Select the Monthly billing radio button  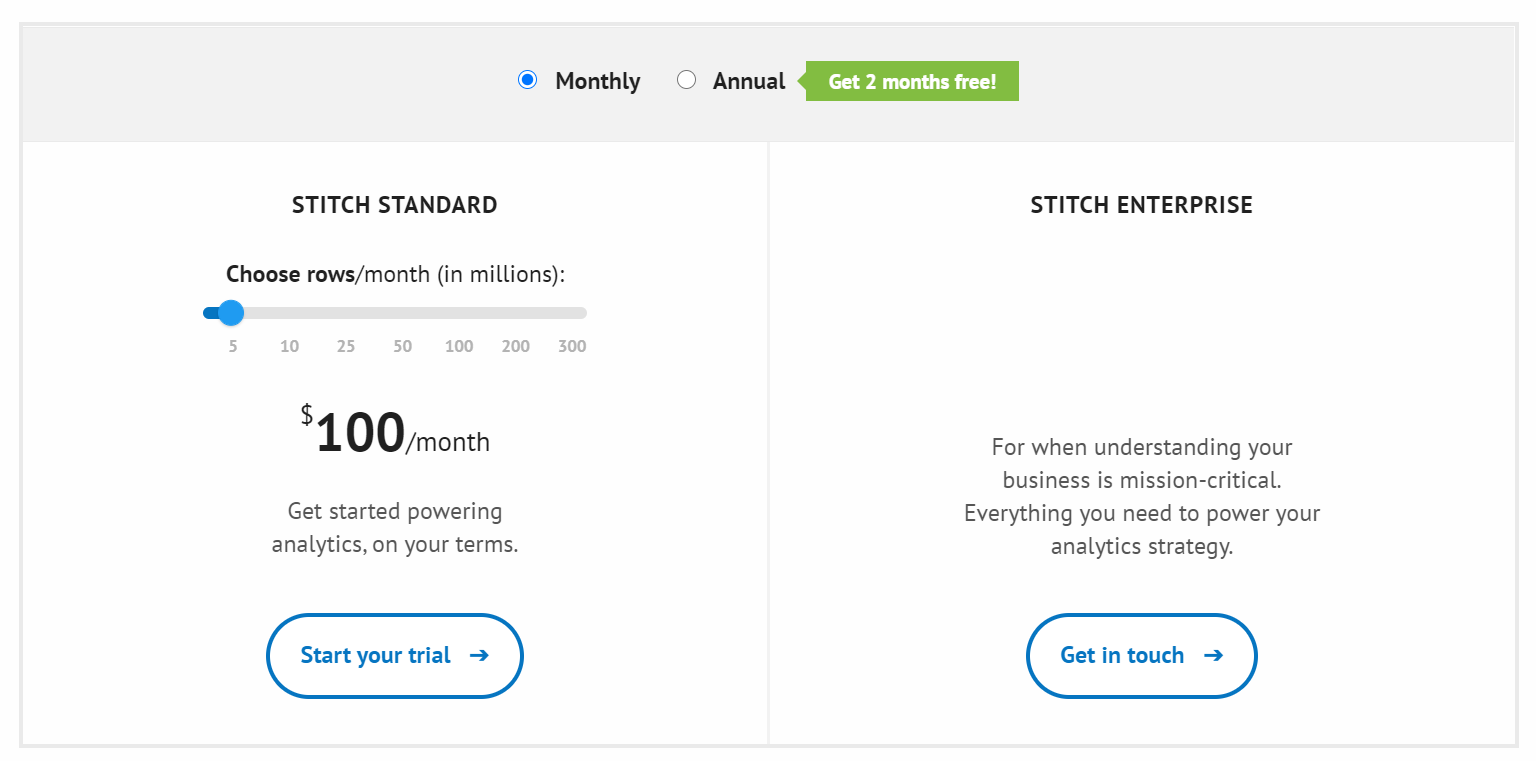point(528,80)
